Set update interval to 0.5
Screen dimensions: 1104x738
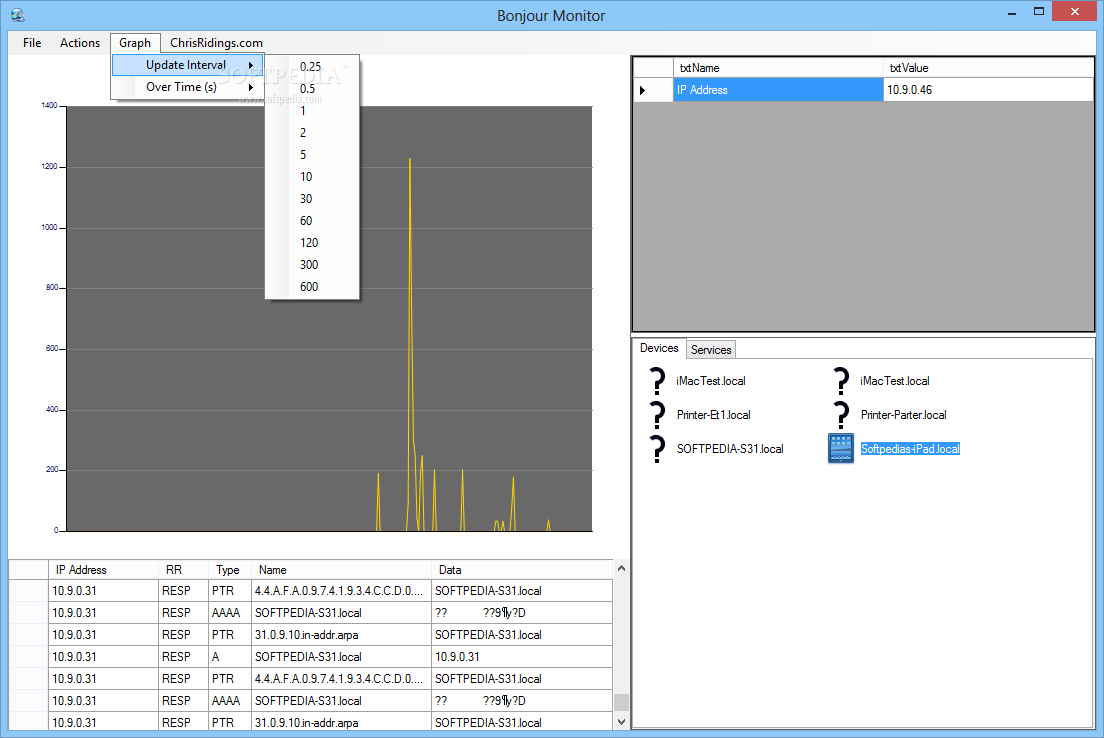pyautogui.click(x=312, y=89)
